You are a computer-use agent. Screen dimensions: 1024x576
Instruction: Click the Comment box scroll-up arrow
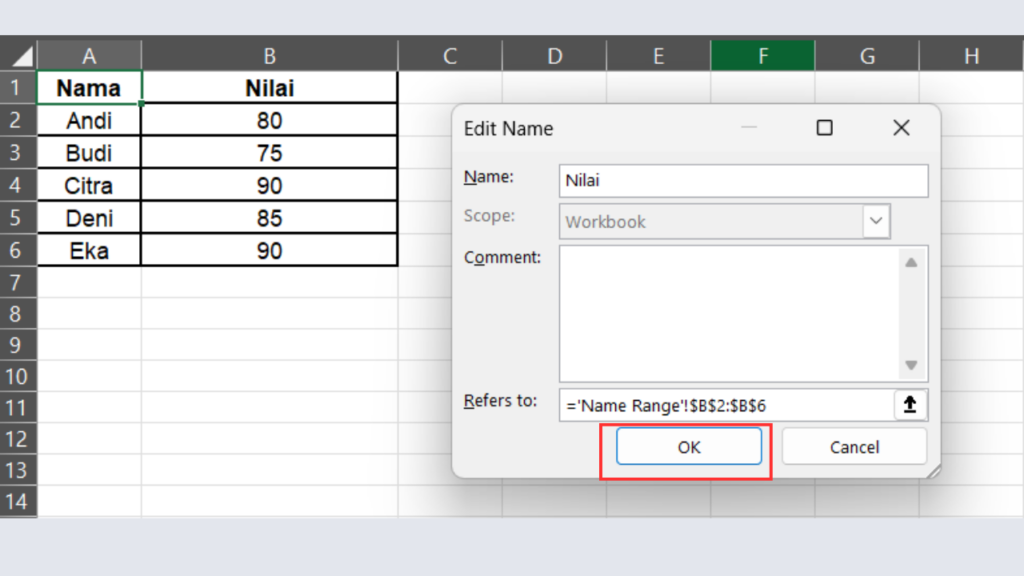tap(910, 263)
